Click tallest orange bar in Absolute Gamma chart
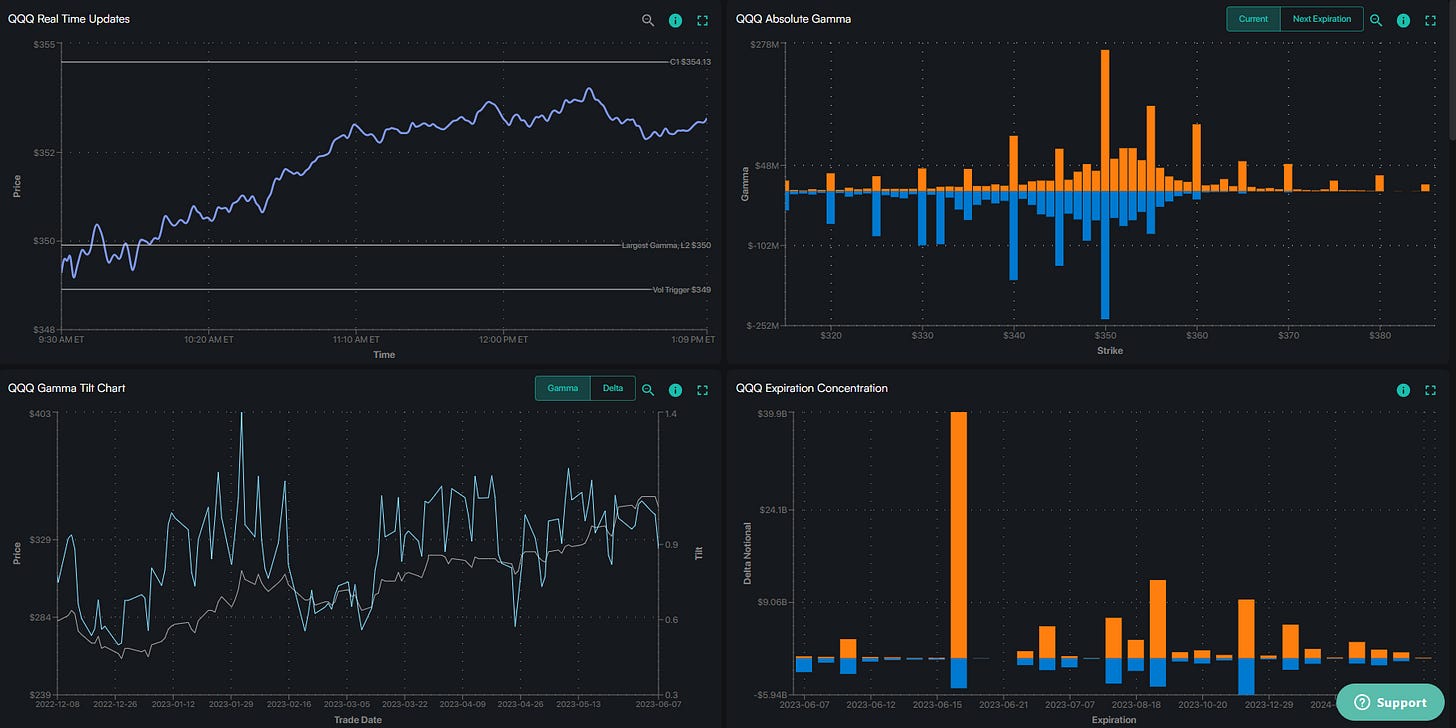Image resolution: width=1456 pixels, height=728 pixels. point(1105,120)
